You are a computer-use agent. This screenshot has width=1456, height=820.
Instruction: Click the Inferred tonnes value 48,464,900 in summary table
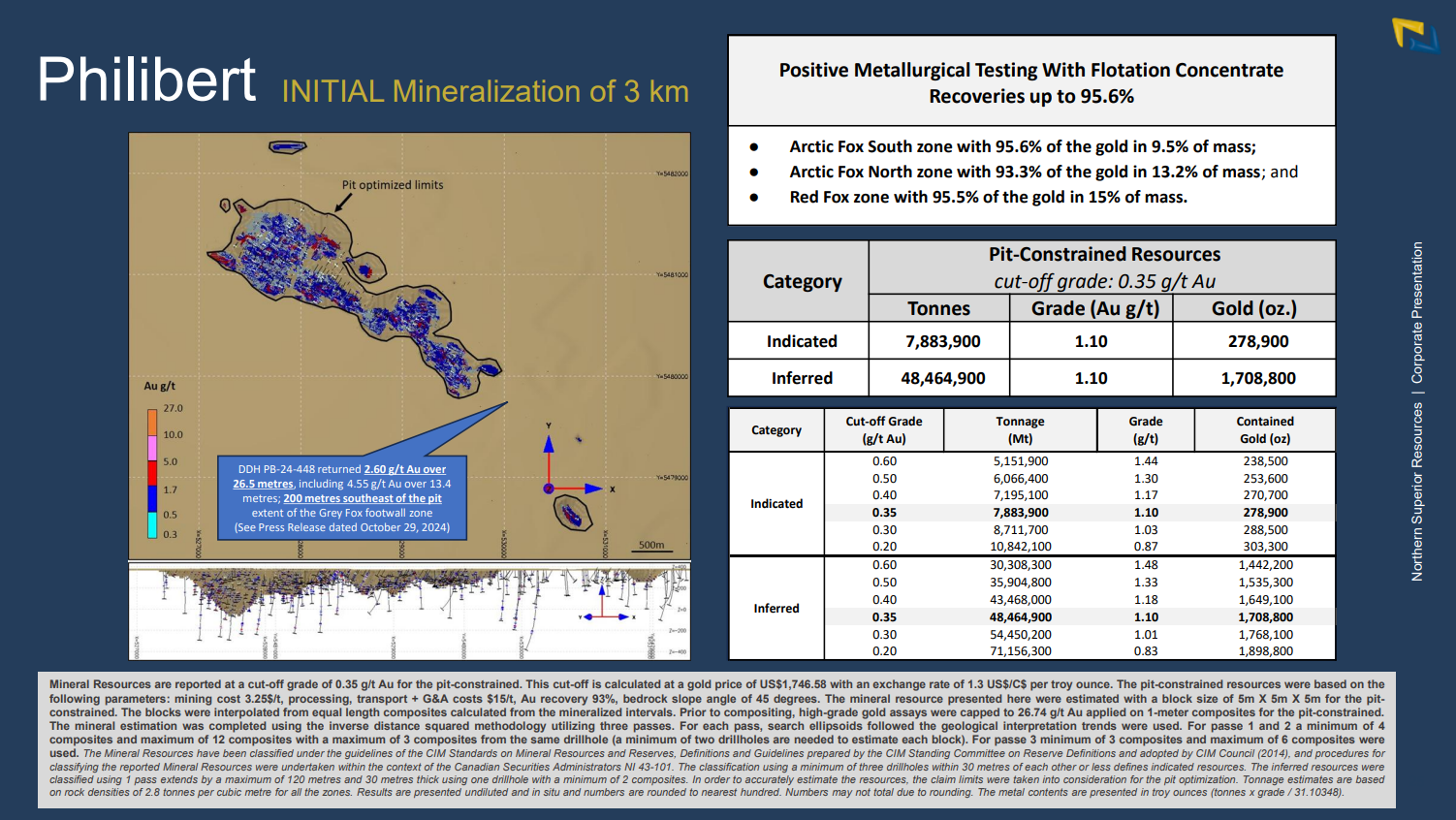pyautogui.click(x=943, y=378)
